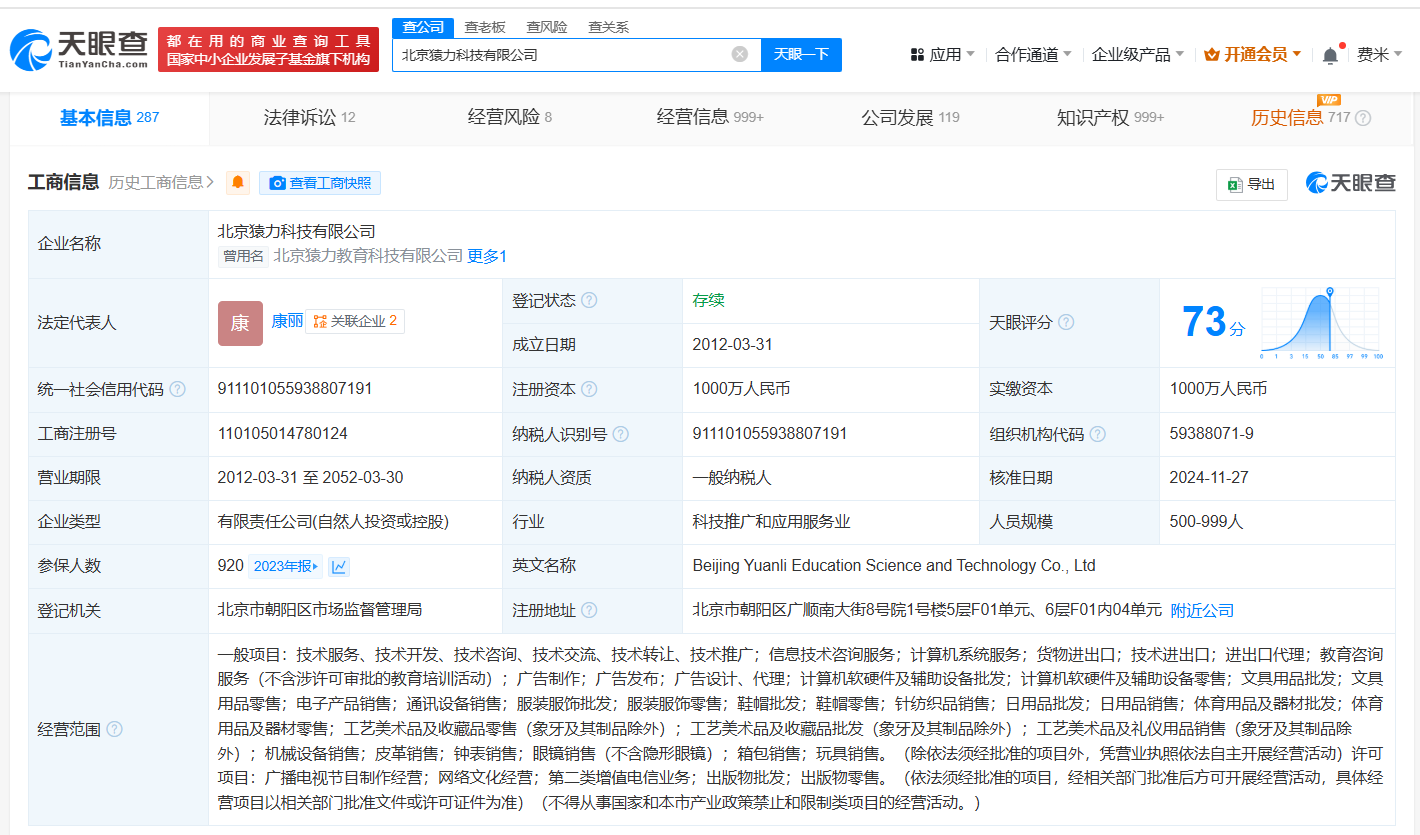Click the 500-999人 staff size value
Viewport: 1420px width, 835px height.
[1206, 522]
